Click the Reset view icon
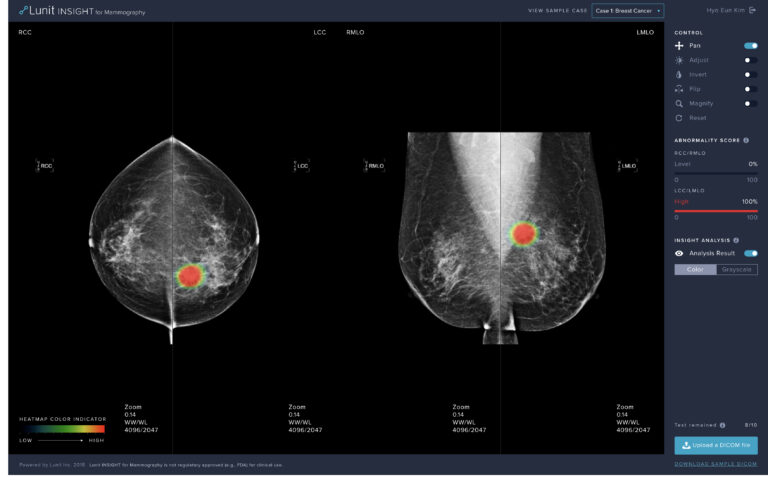 click(x=680, y=118)
